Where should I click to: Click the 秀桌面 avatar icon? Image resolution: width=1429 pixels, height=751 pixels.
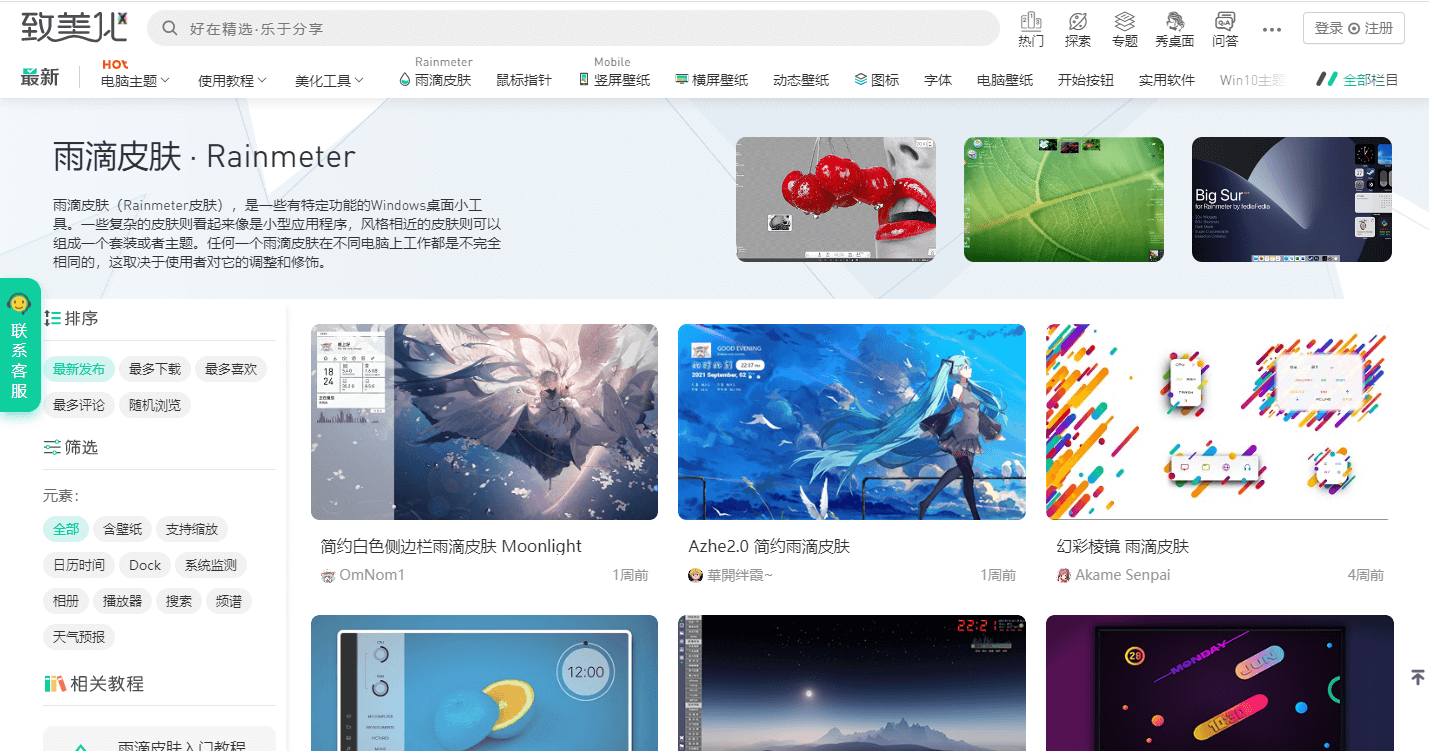coord(1174,22)
